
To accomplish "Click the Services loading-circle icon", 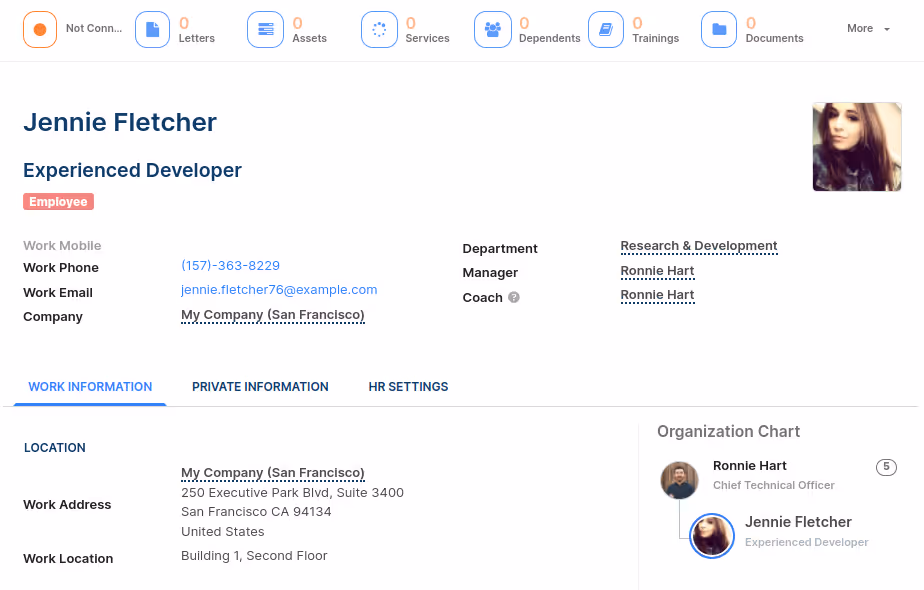I will pyautogui.click(x=379, y=28).
